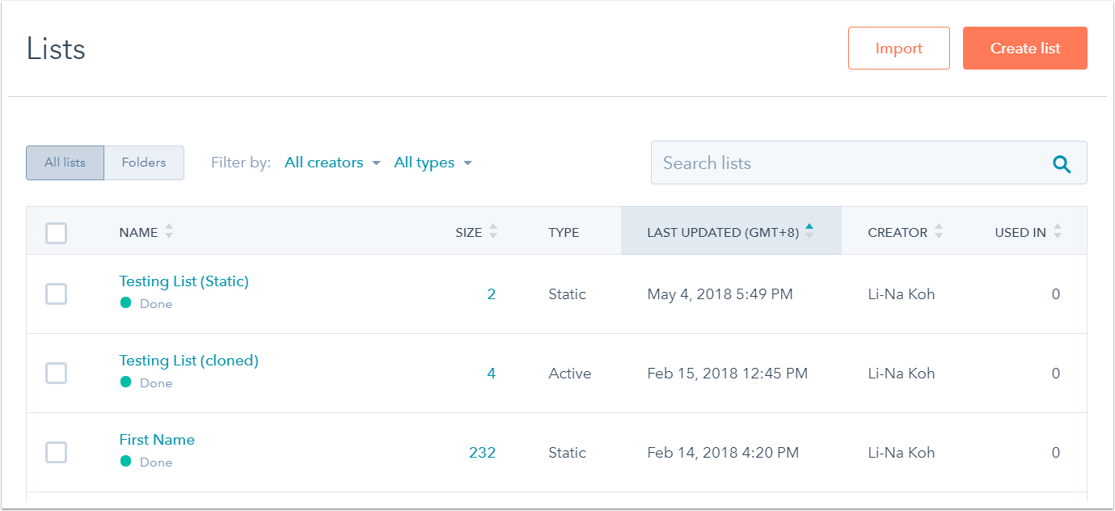1115x511 pixels.
Task: Sort by Creator column arrows
Action: (939, 232)
